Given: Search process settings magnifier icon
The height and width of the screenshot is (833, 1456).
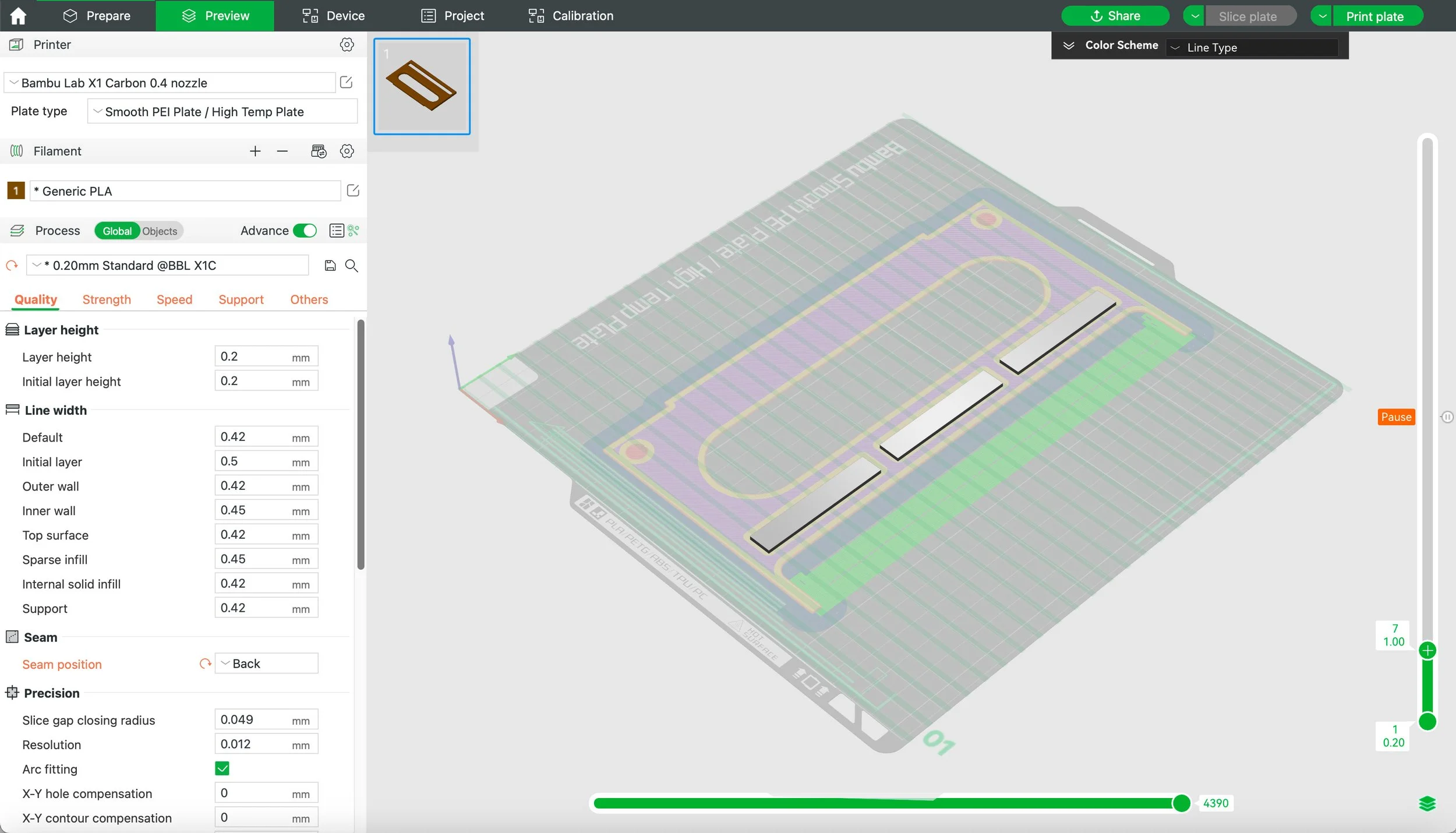Looking at the screenshot, I should [351, 266].
